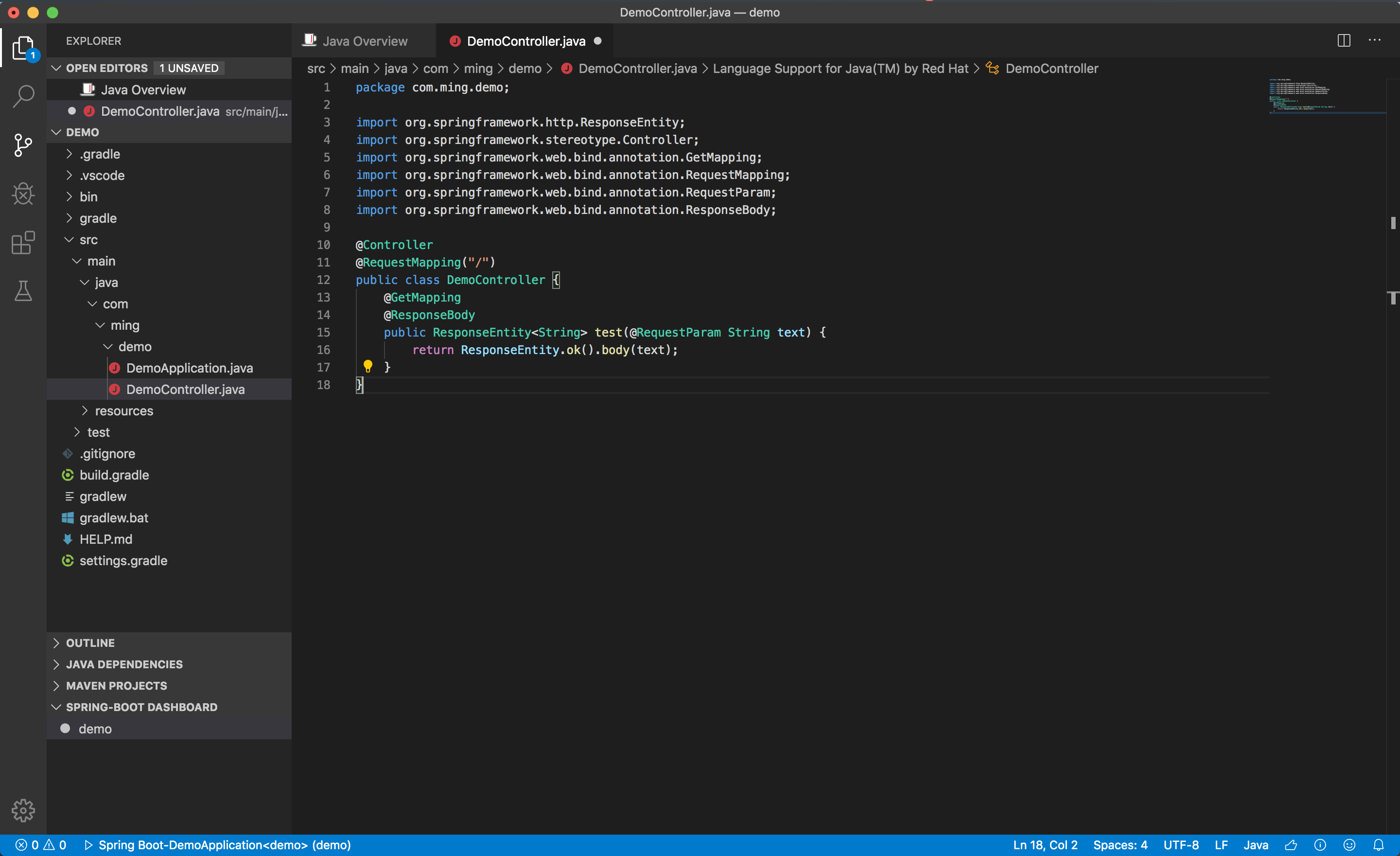The width and height of the screenshot is (1400, 856).
Task: Click Language Support for Java breadcrumb
Action: coord(840,68)
